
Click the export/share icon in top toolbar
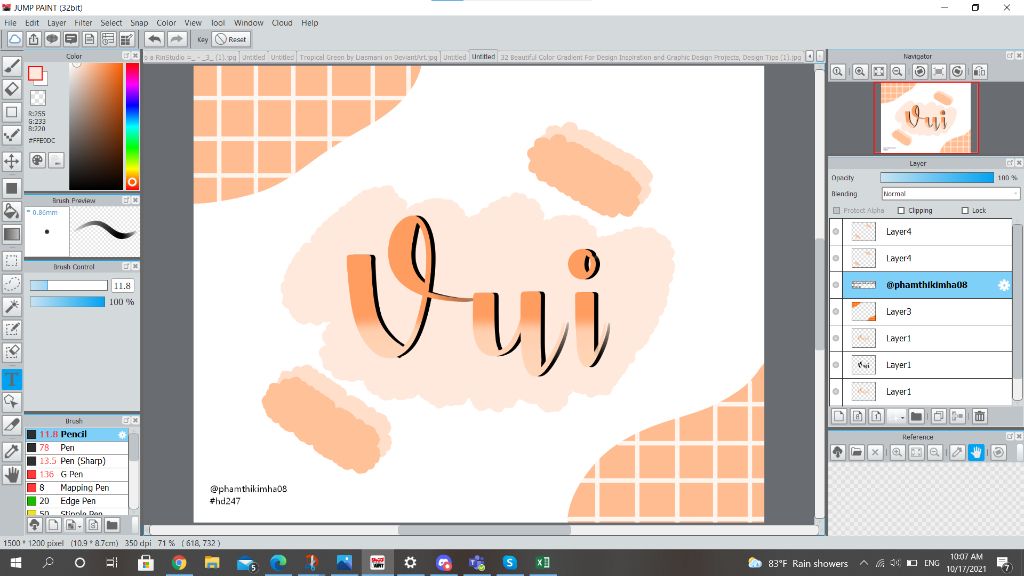(33, 39)
